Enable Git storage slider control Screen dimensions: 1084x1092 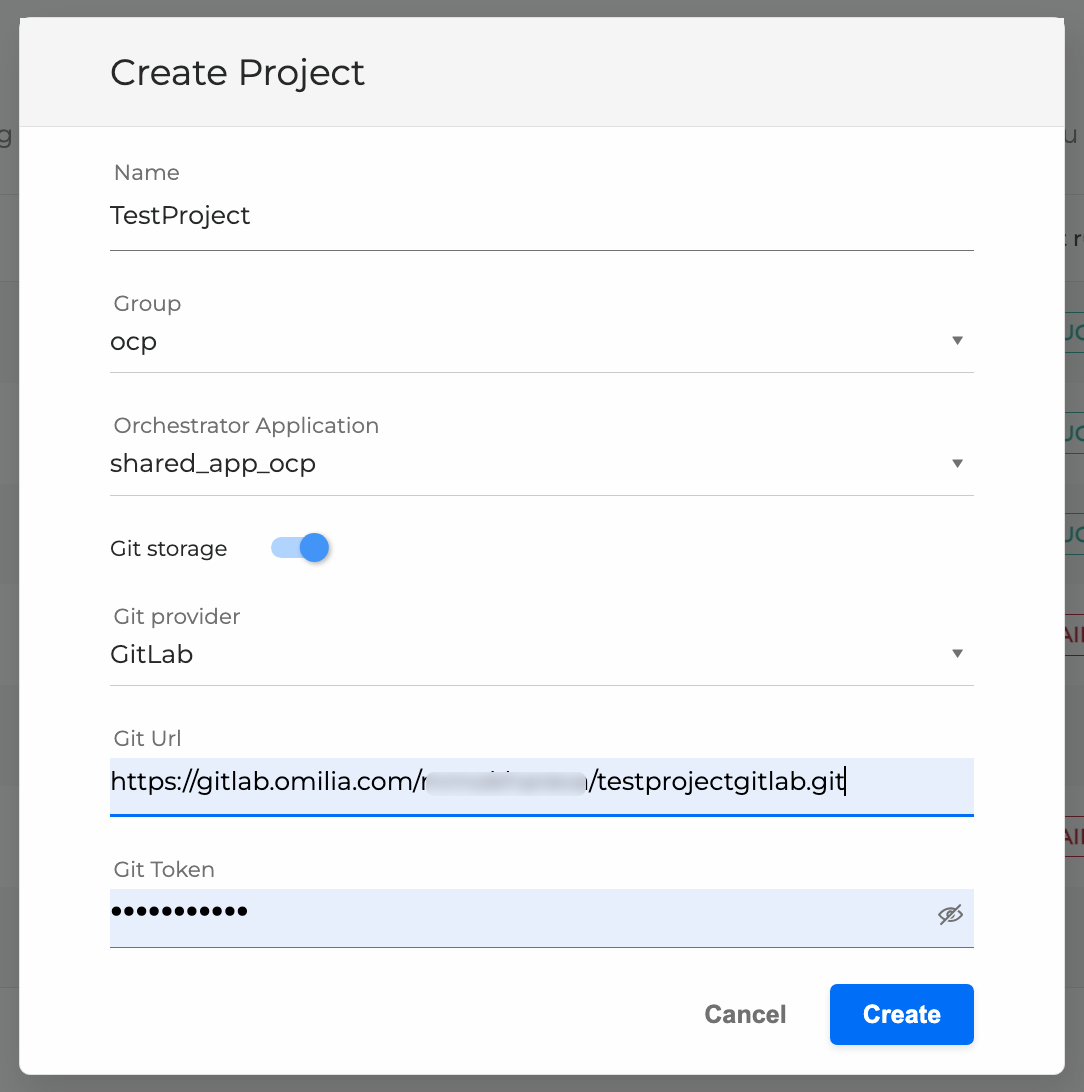[299, 548]
